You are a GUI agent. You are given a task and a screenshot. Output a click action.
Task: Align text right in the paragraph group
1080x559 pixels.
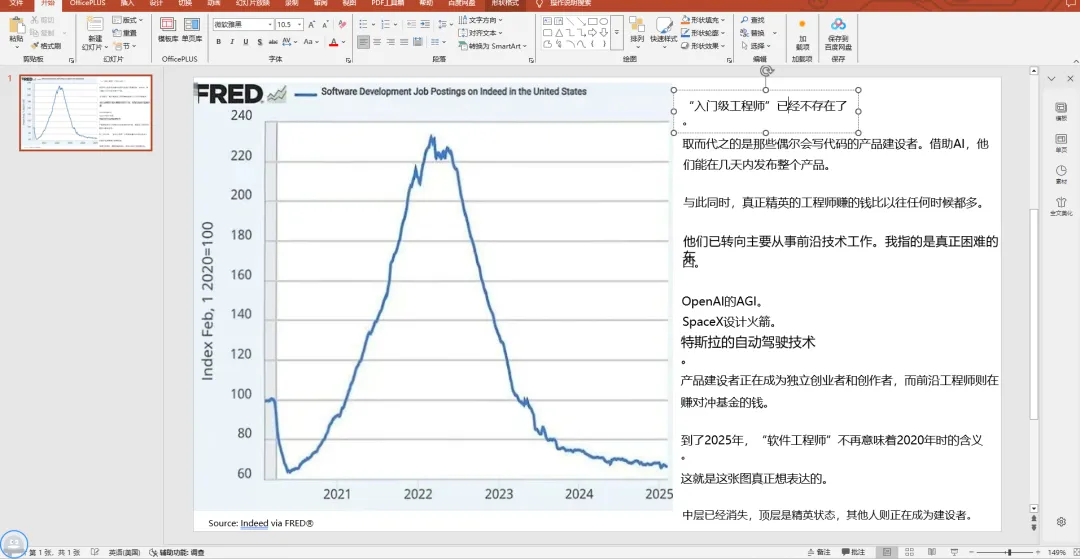[x=391, y=42]
